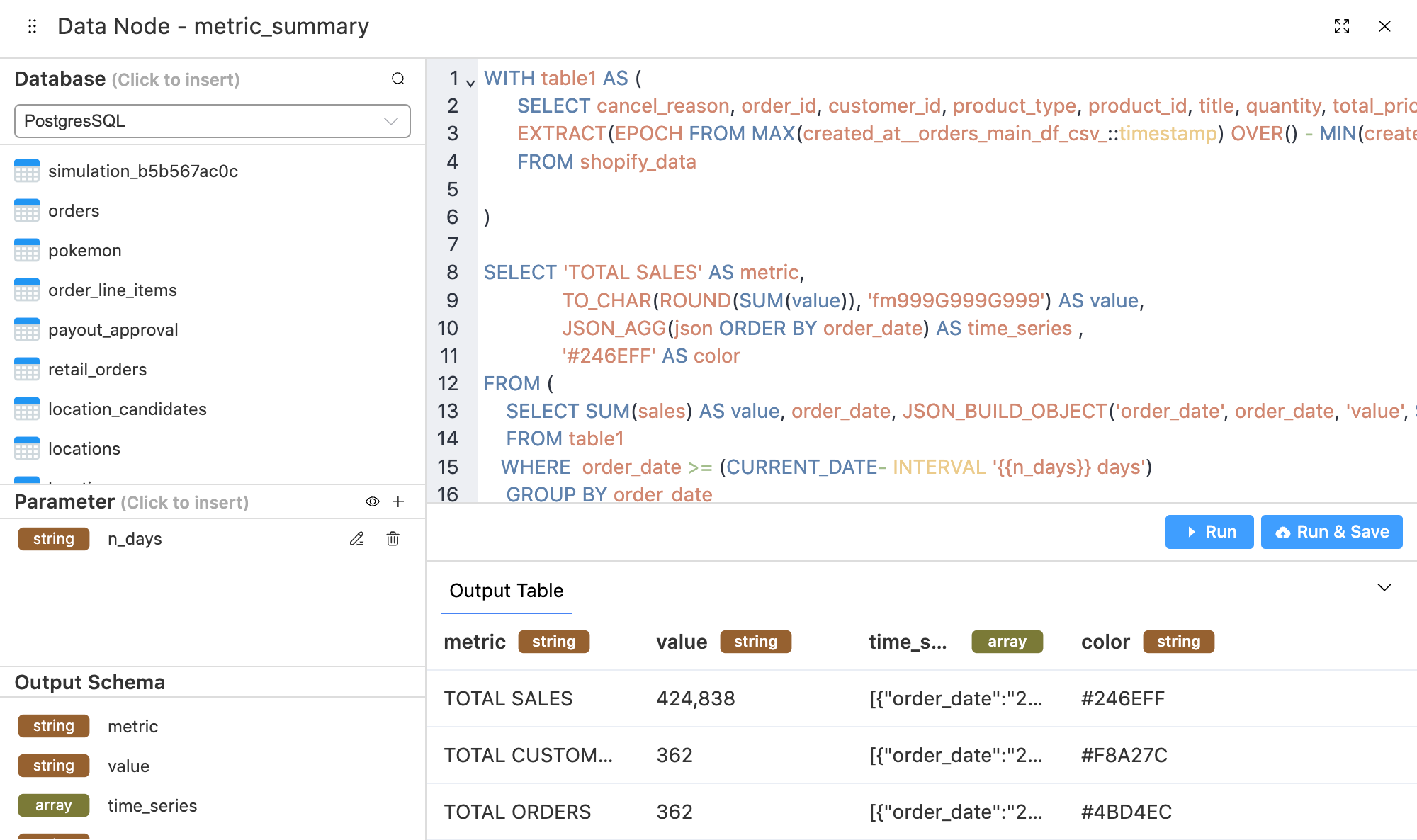Click the database search magnifier icon
The height and width of the screenshot is (840, 1417).
pos(398,79)
